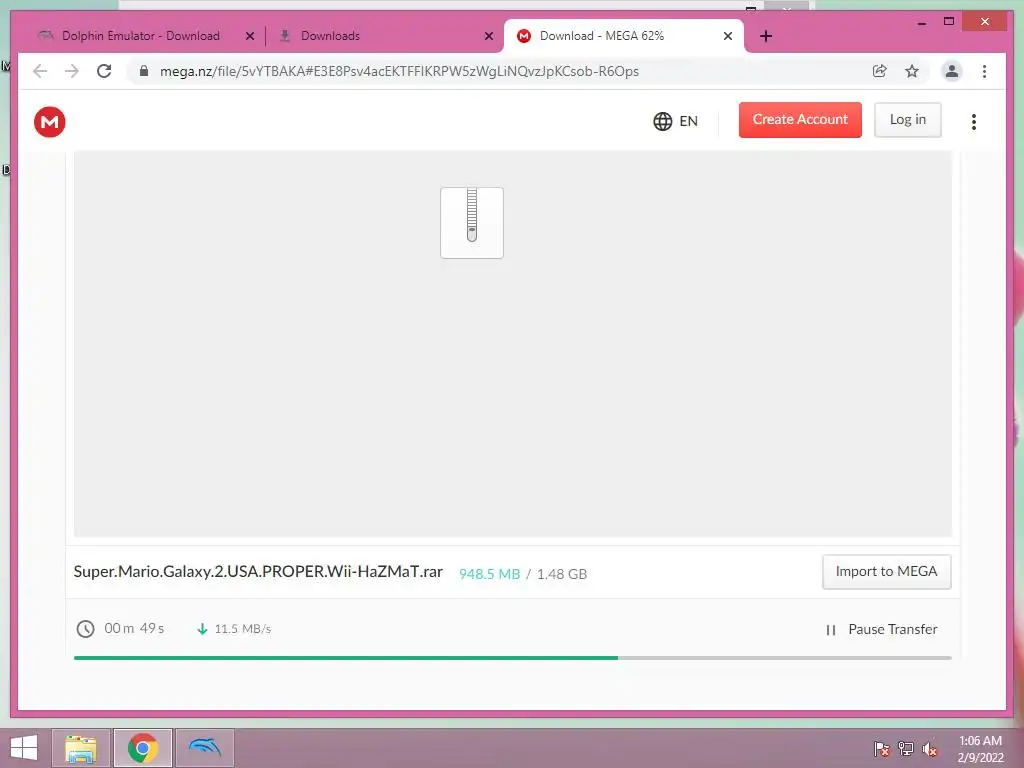Switch to Dolphin Emulator - Download tab

(x=140, y=36)
